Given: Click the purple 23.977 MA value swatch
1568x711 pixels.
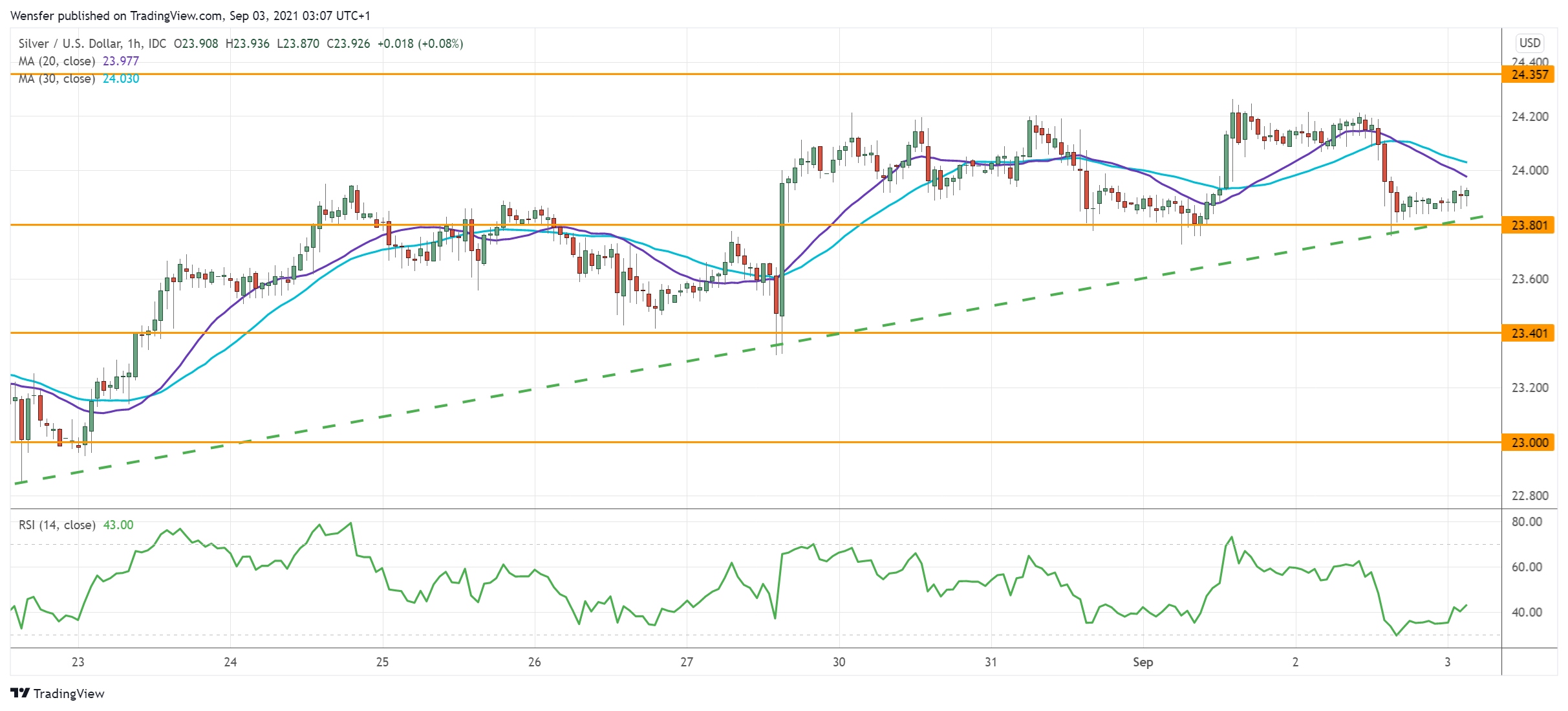Looking at the screenshot, I should pyautogui.click(x=122, y=60).
